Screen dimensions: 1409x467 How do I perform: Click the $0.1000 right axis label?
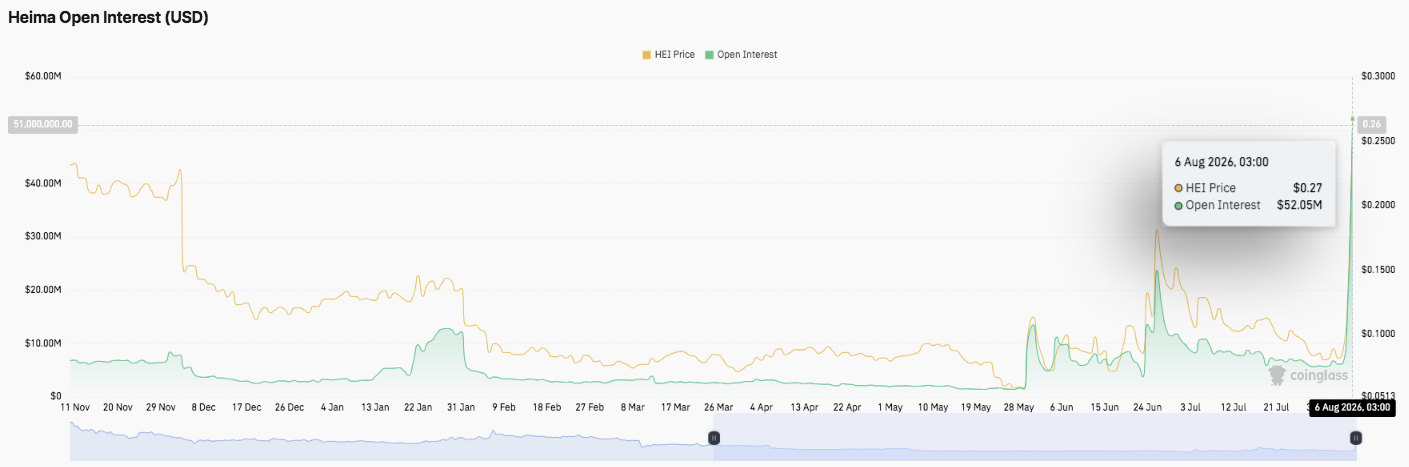point(1377,334)
